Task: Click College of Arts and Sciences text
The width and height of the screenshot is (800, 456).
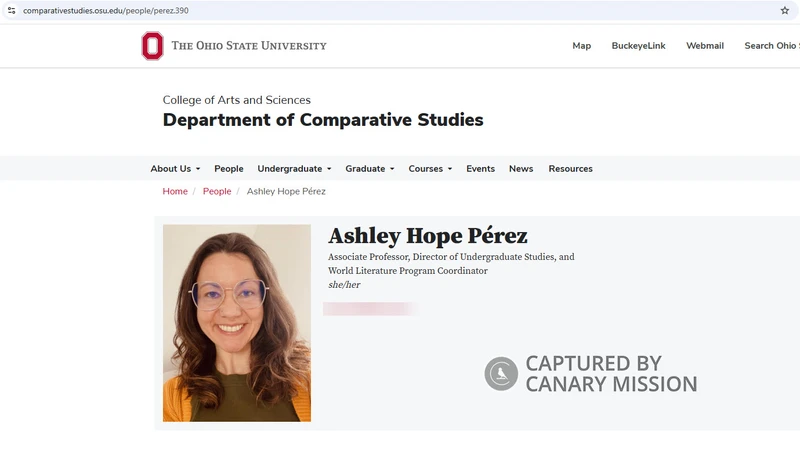Action: tap(237, 100)
